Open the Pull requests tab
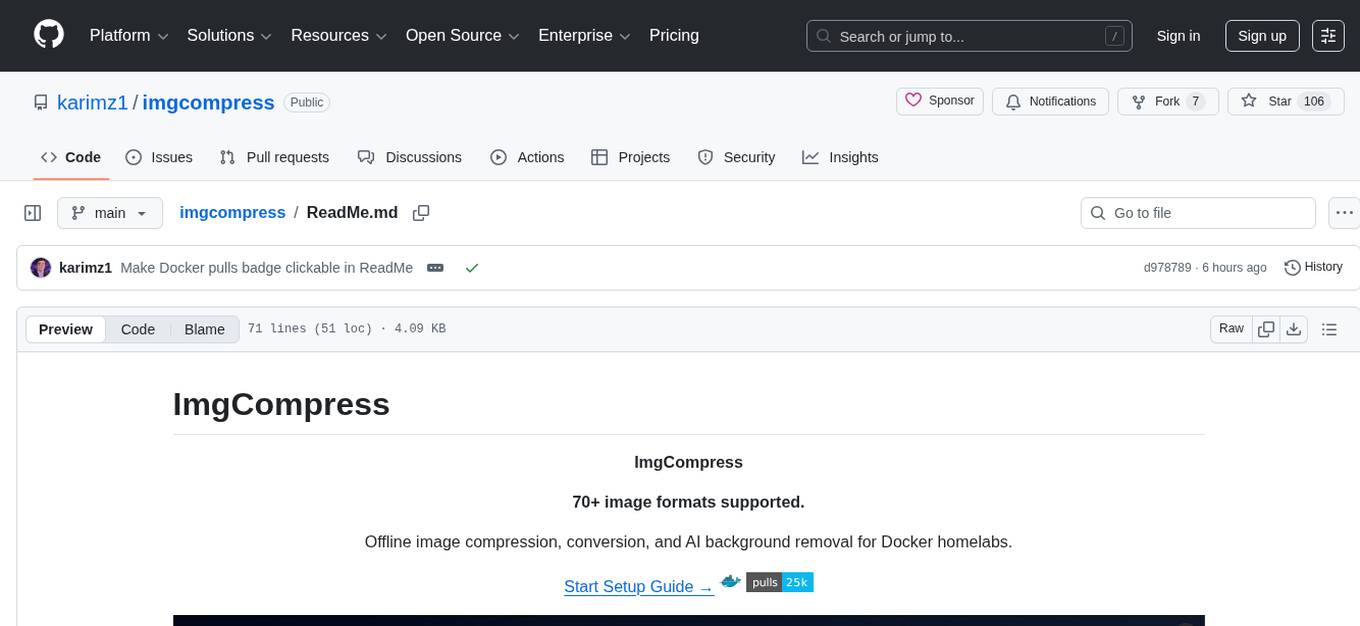Image resolution: width=1360 pixels, height=626 pixels. (x=274, y=157)
